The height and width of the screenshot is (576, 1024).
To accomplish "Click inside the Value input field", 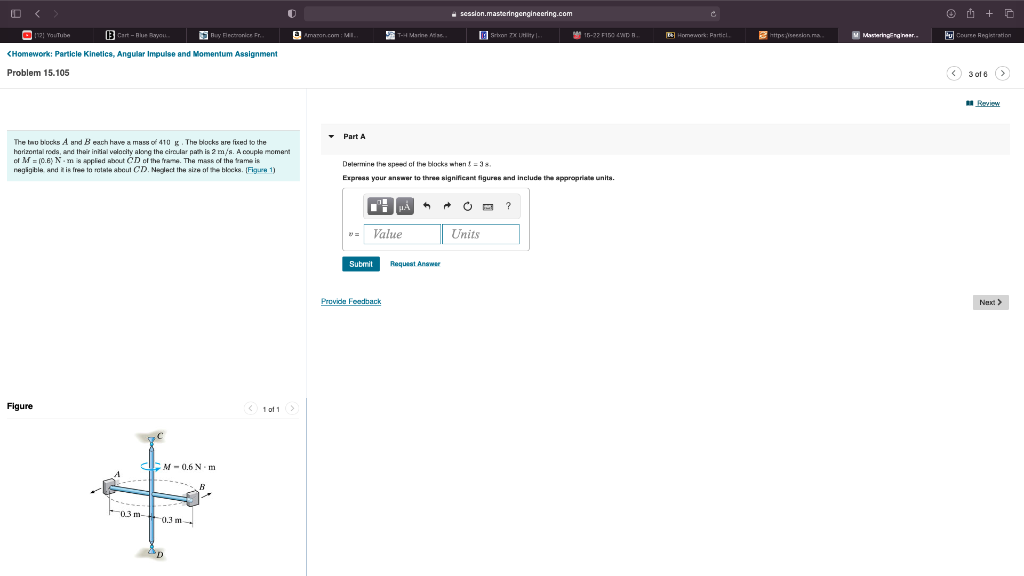I will coord(400,234).
